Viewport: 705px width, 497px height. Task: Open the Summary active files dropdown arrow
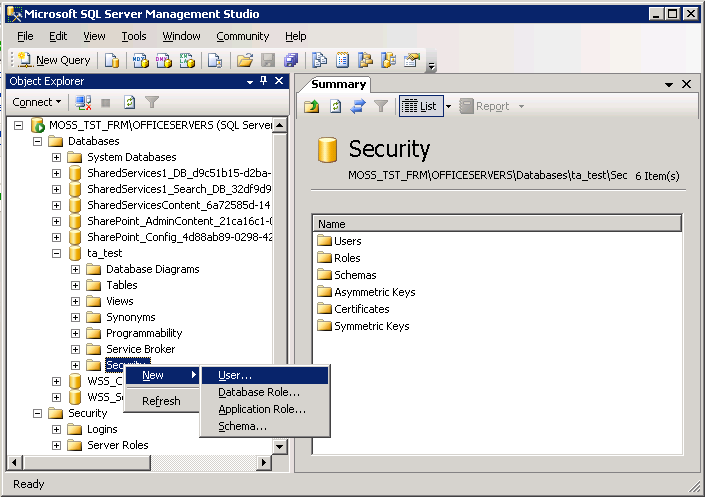coord(669,85)
